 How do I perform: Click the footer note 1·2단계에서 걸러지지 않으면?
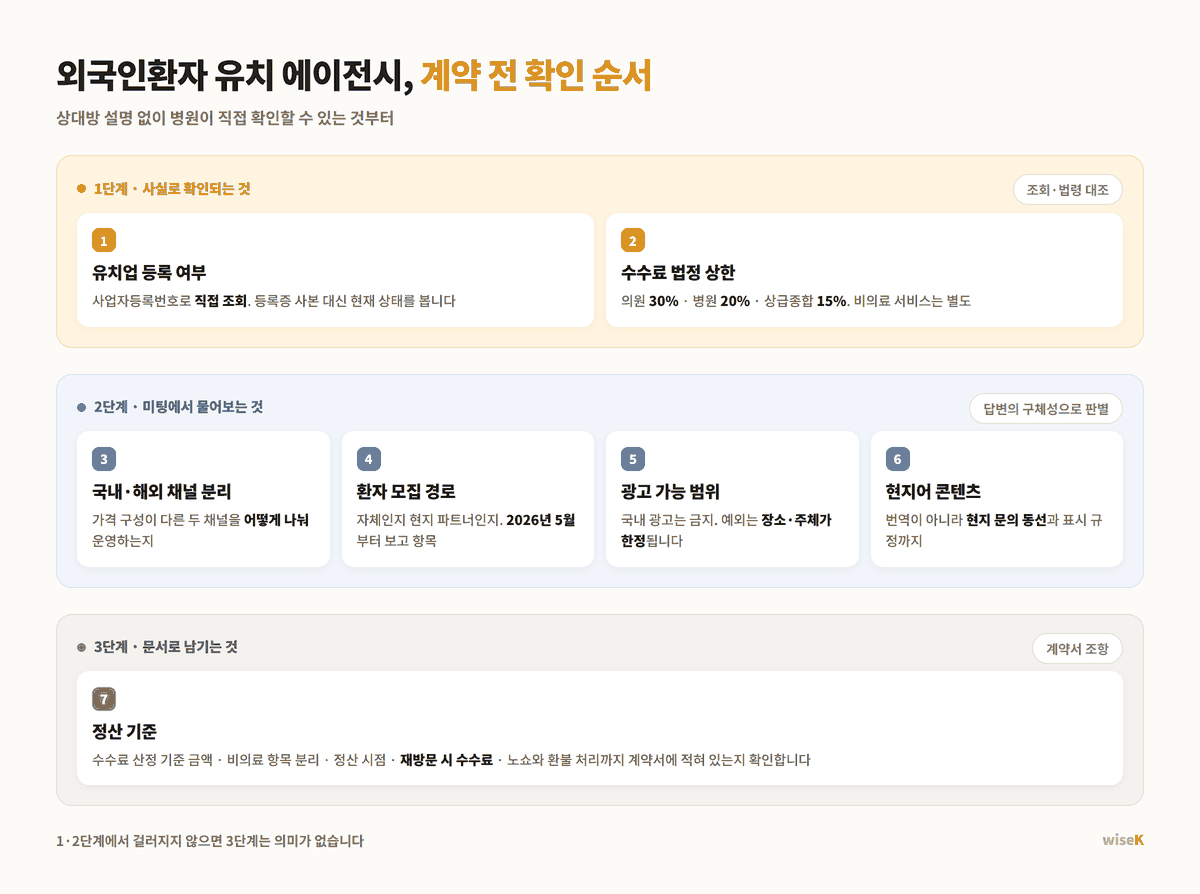click(210, 841)
